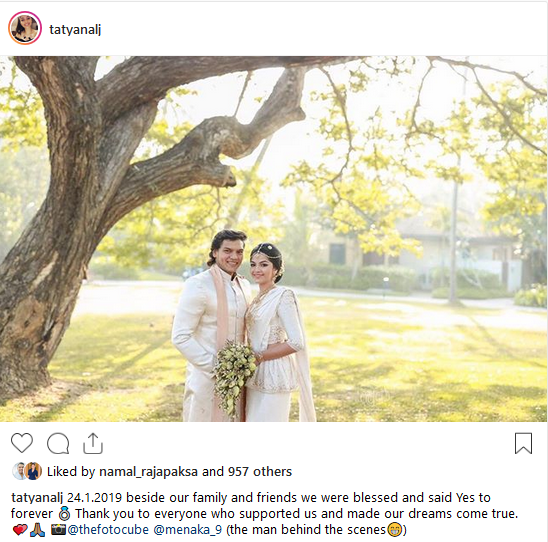Click the grinning emoji after 'scenes'

coord(394,530)
